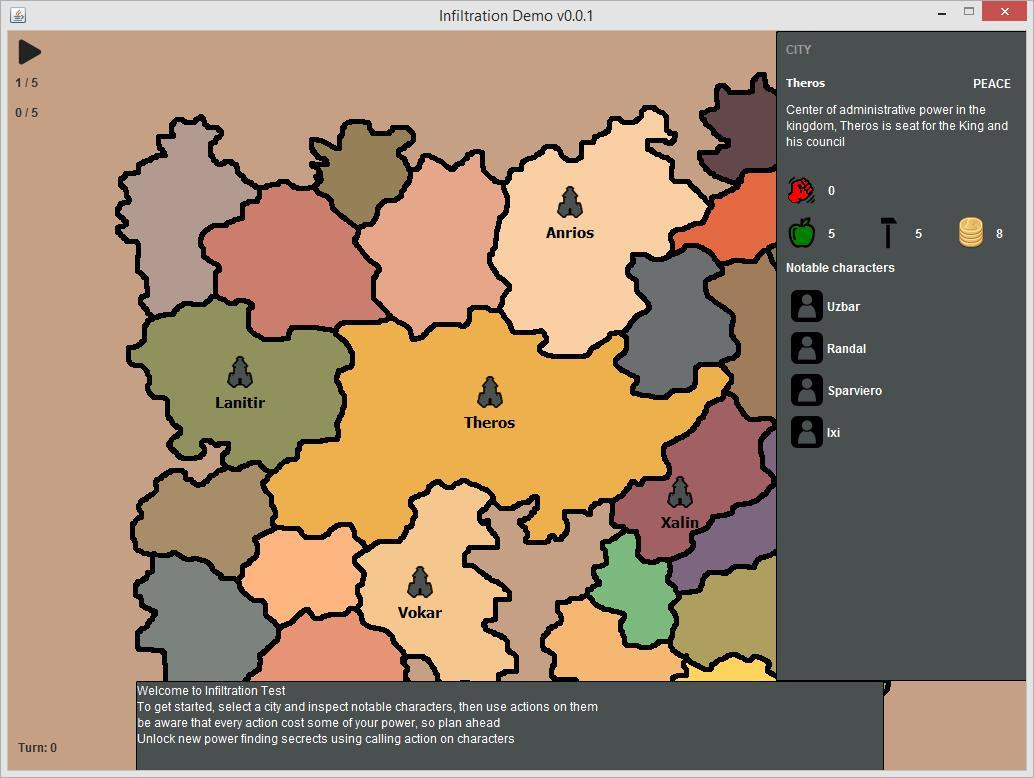This screenshot has height=778, width=1034.
Task: Click Uzbar's character portrait icon
Action: pos(806,306)
